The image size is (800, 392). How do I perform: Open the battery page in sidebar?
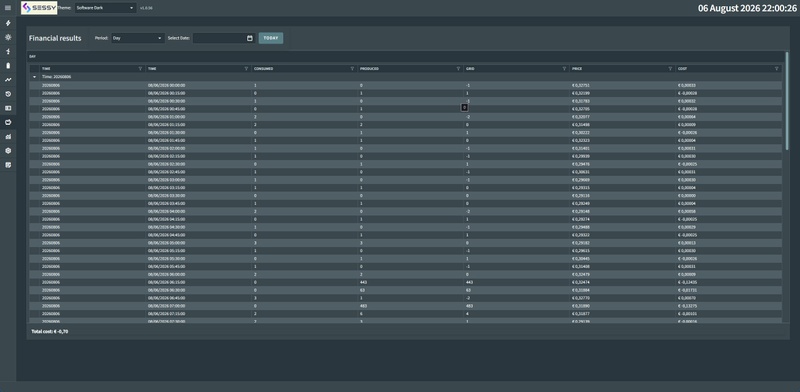tap(8, 65)
